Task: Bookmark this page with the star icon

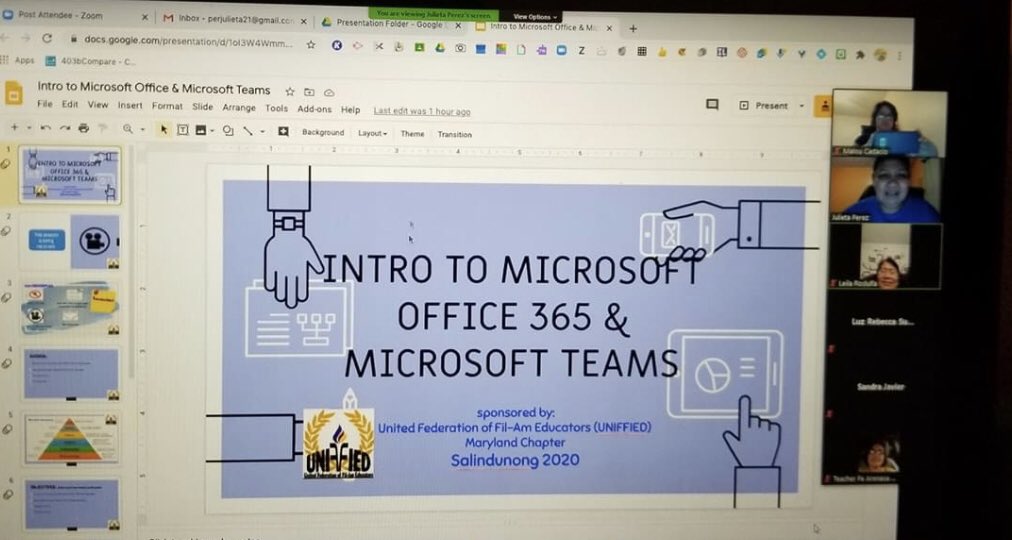Action: coord(311,45)
